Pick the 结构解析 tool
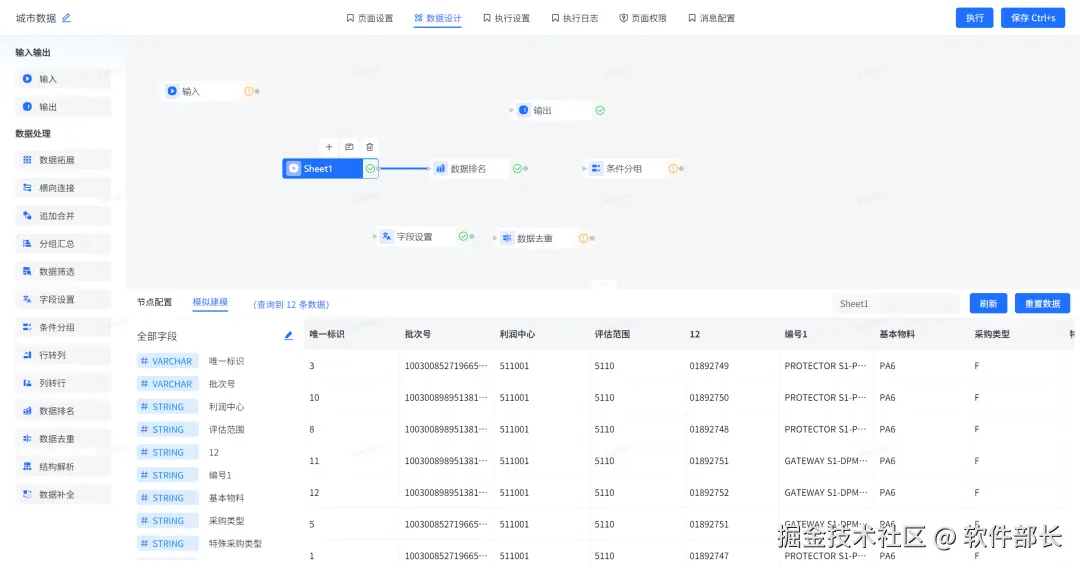Image resolution: width=1080 pixels, height=568 pixels. point(63,467)
